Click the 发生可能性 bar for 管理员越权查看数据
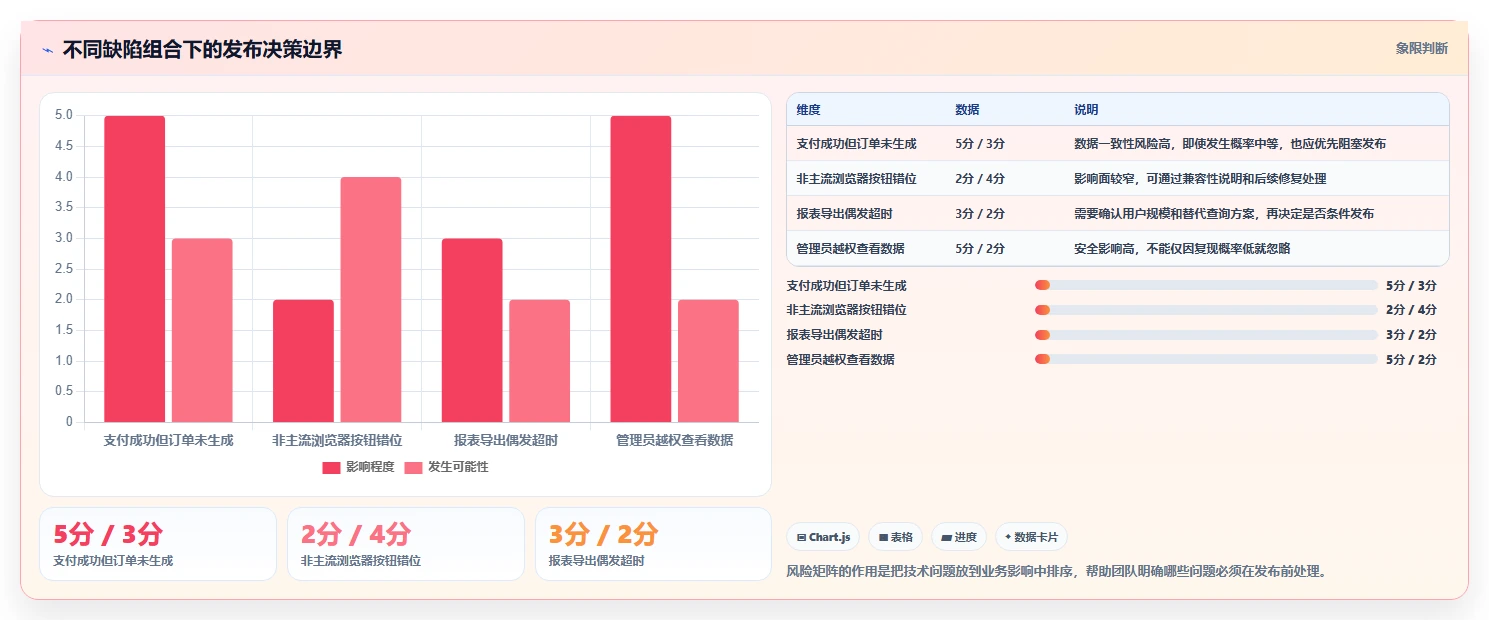The width and height of the screenshot is (1489, 620). [709, 361]
